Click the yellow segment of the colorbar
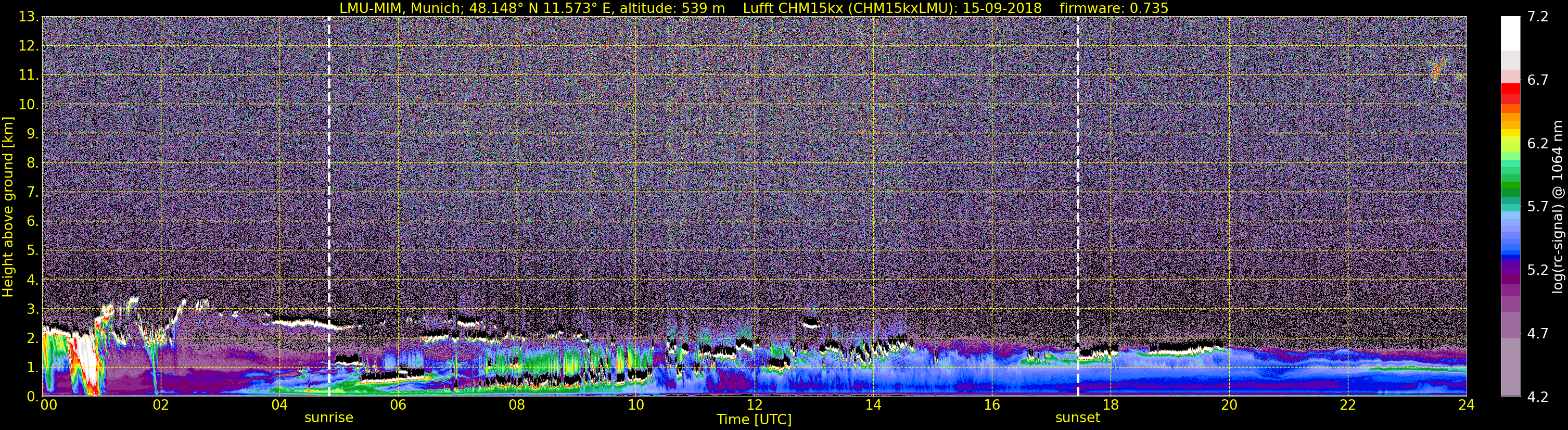 [1510, 133]
